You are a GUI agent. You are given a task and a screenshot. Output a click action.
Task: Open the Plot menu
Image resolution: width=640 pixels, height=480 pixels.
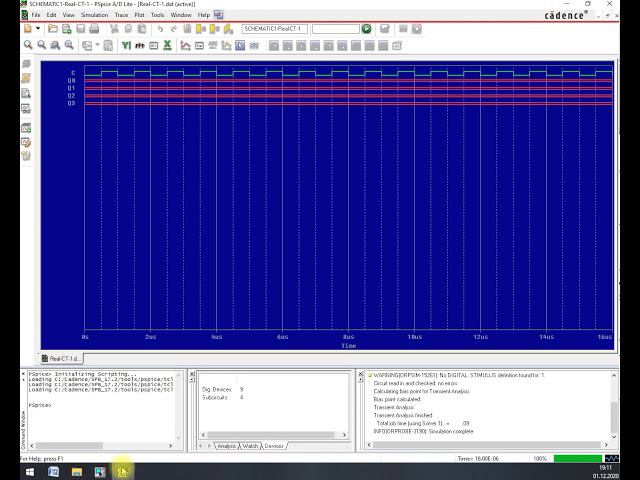pyautogui.click(x=139, y=15)
